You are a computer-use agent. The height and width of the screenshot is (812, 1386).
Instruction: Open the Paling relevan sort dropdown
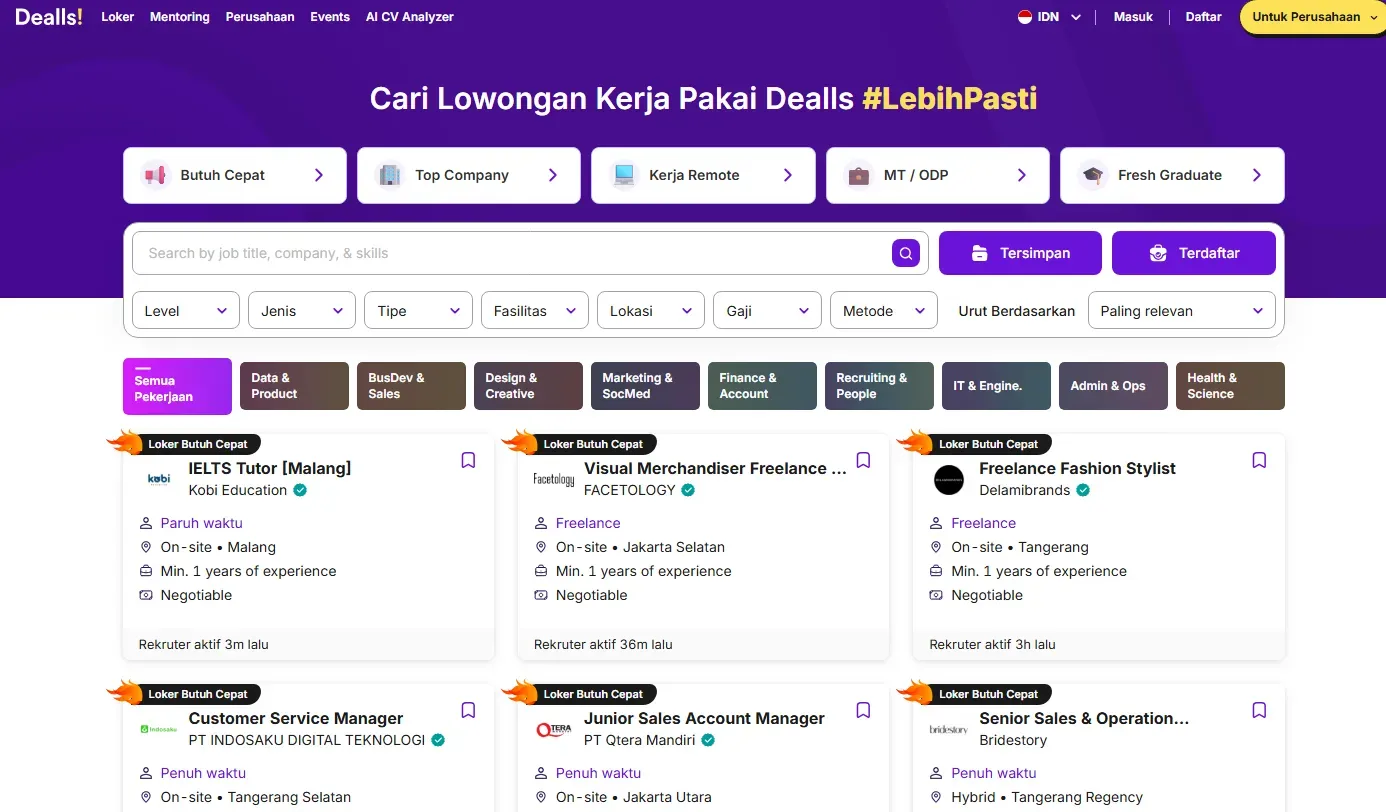(1182, 310)
